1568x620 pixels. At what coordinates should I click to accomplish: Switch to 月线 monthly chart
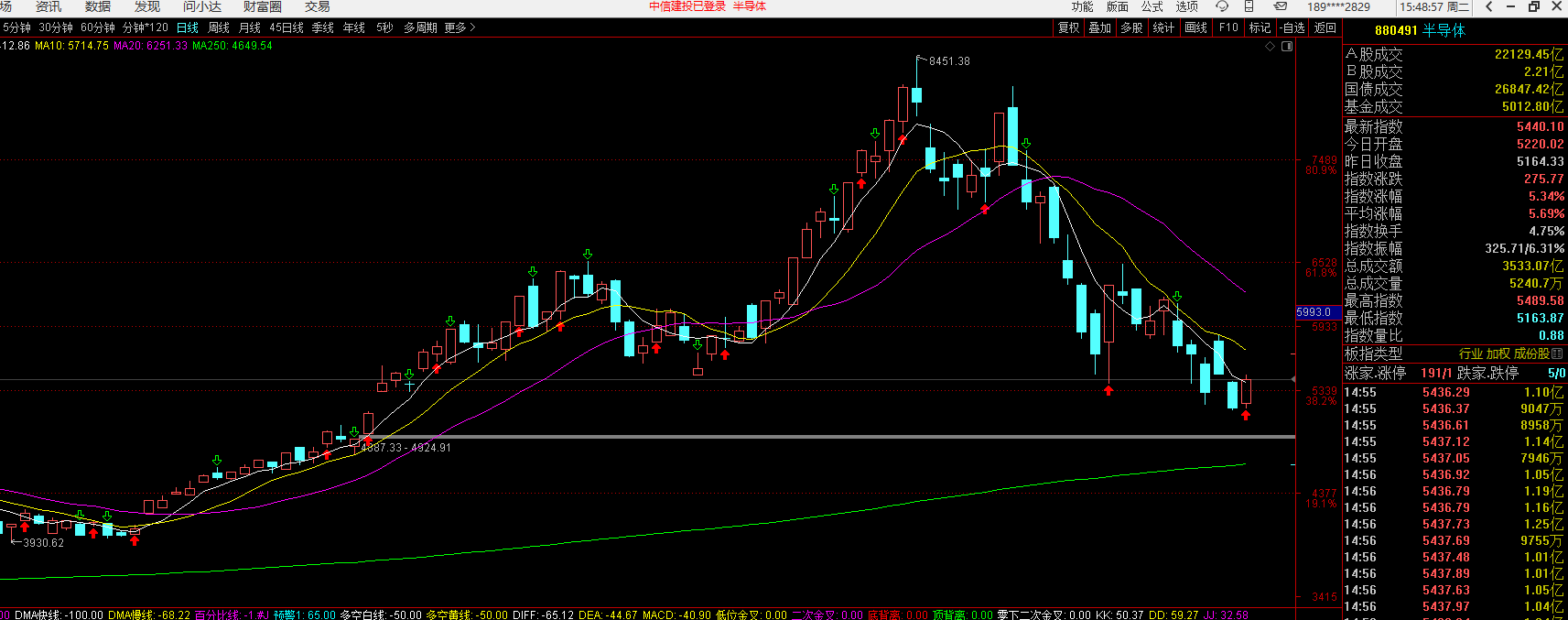point(250,27)
